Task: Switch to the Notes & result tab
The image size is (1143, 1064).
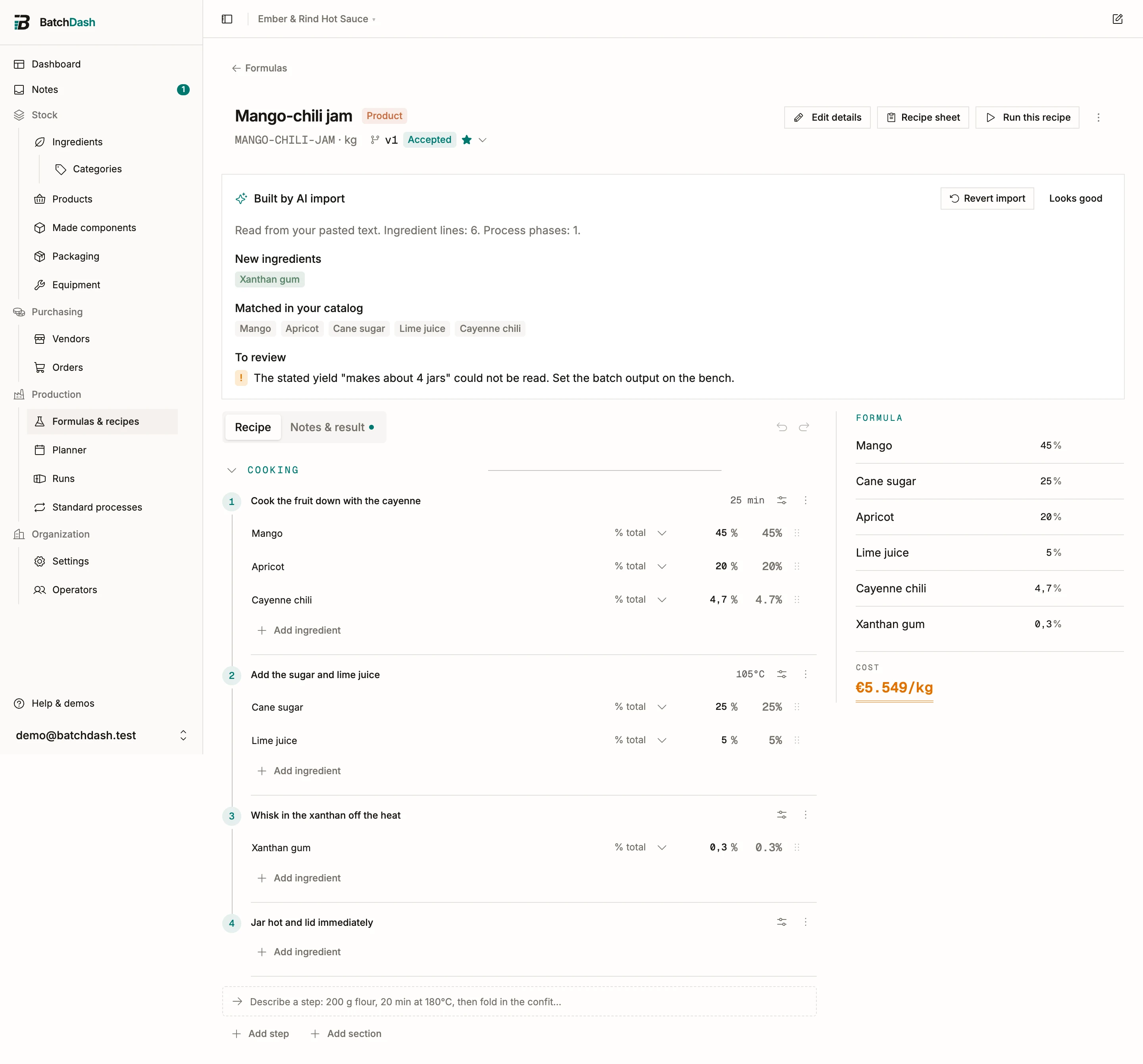Action: tap(332, 427)
